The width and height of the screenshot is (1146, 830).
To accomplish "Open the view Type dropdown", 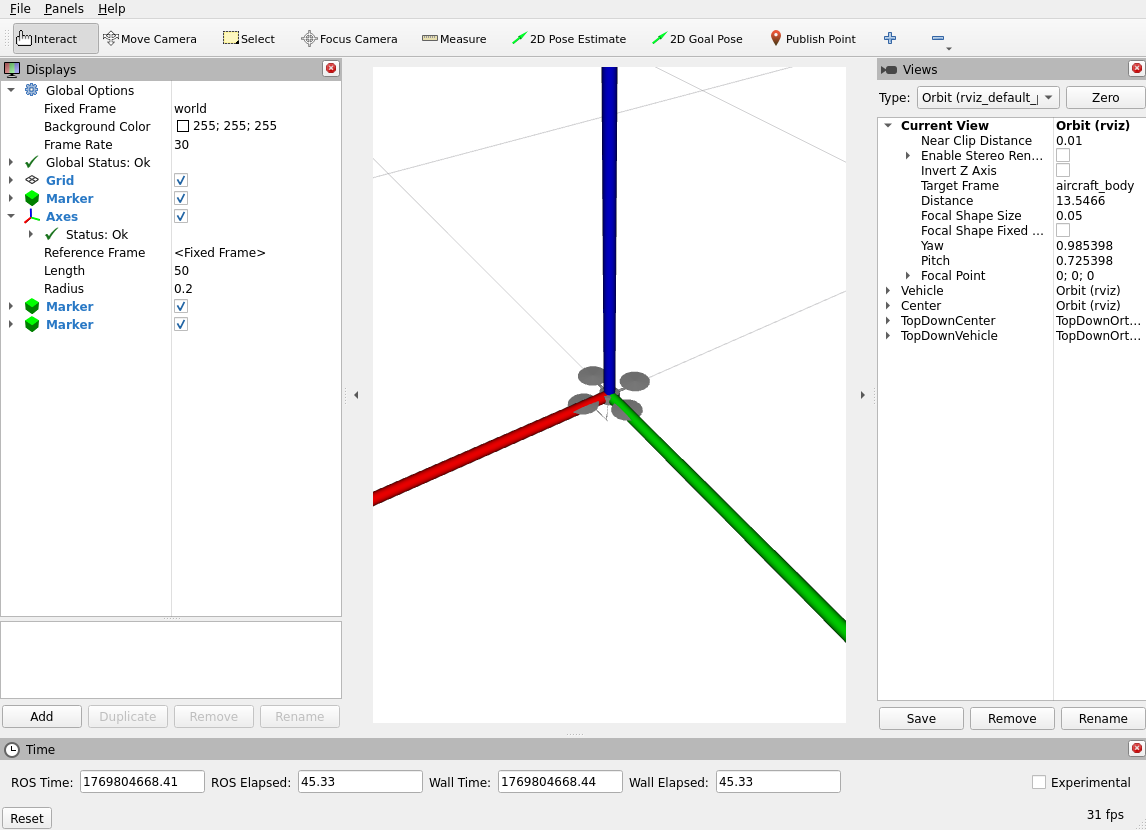I will 987,97.
